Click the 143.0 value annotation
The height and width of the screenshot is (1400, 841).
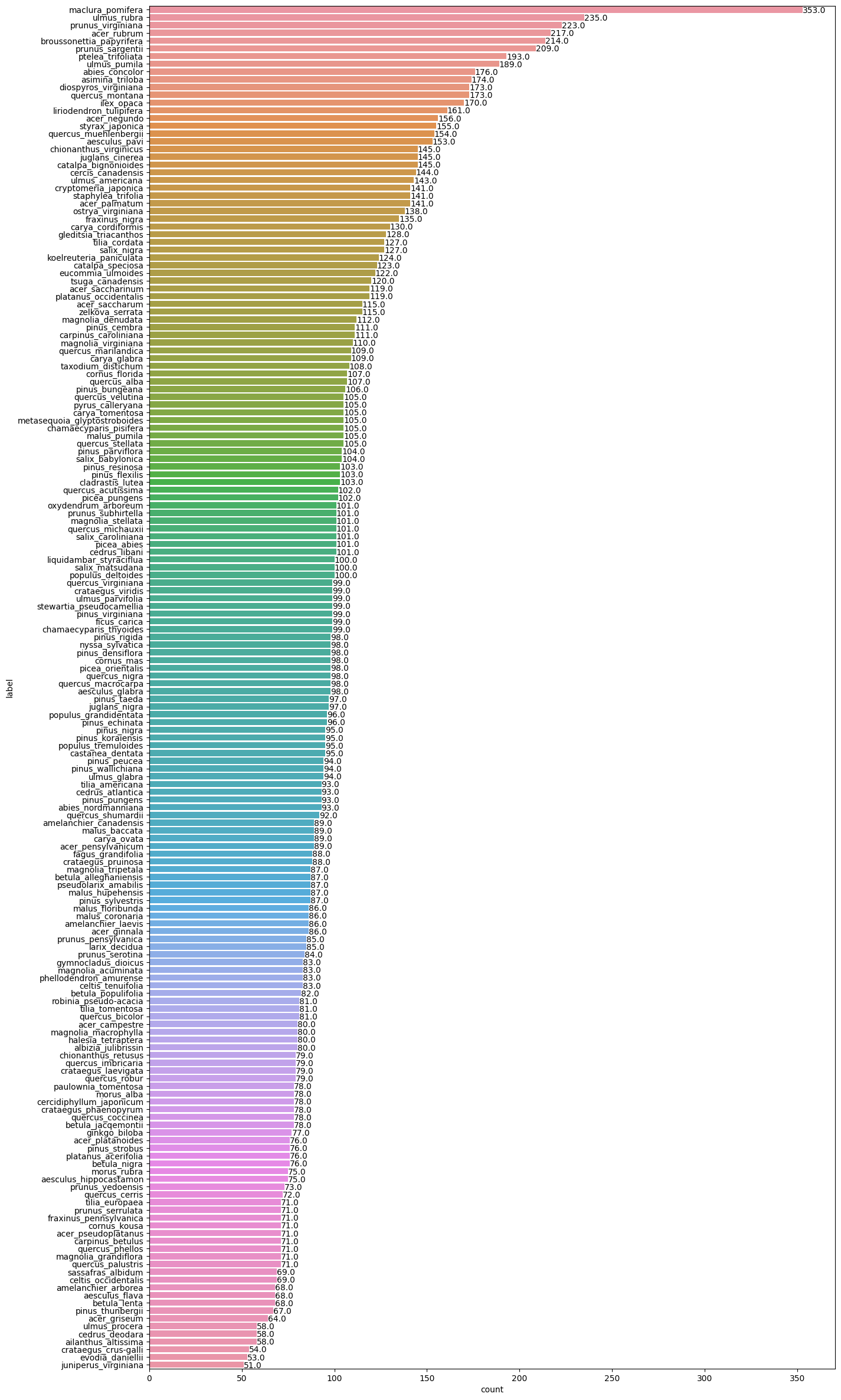click(x=426, y=181)
